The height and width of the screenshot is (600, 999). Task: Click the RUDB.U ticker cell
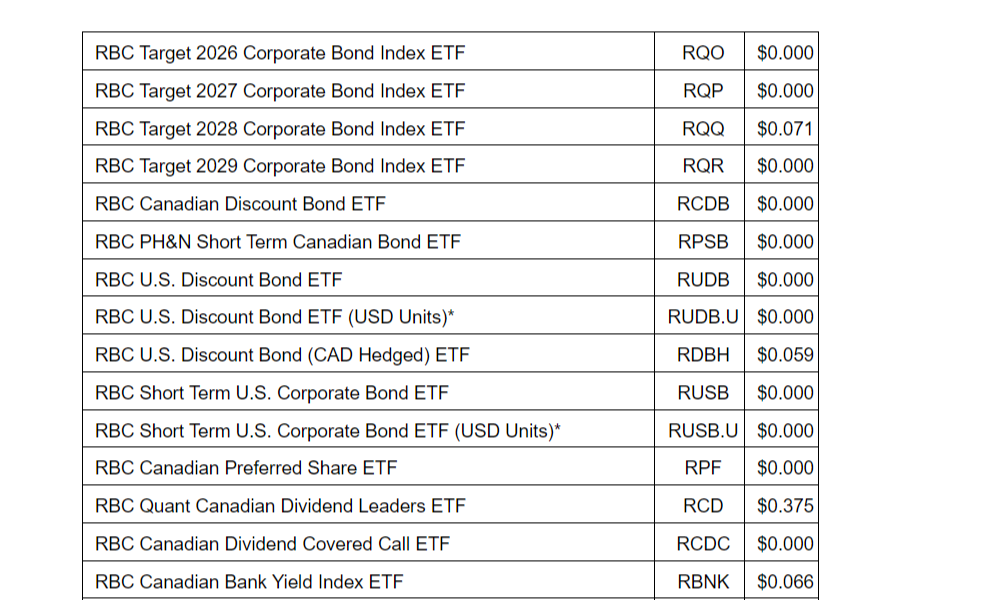pyautogui.click(x=703, y=317)
